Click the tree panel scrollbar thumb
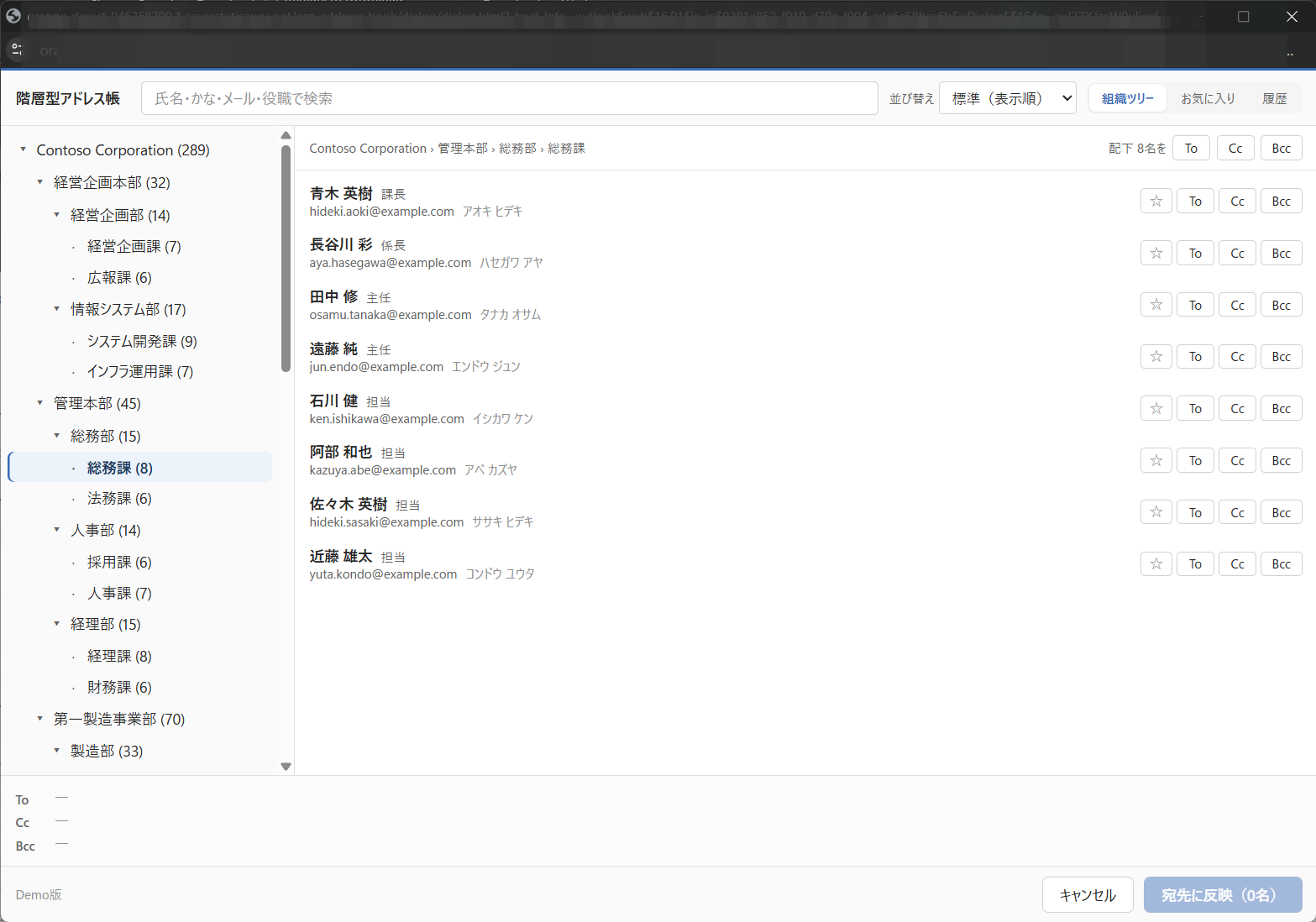 [286, 258]
